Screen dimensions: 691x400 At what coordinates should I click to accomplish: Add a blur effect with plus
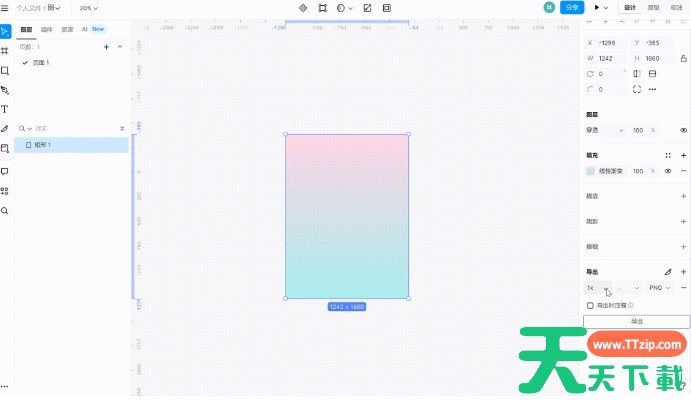[684, 247]
